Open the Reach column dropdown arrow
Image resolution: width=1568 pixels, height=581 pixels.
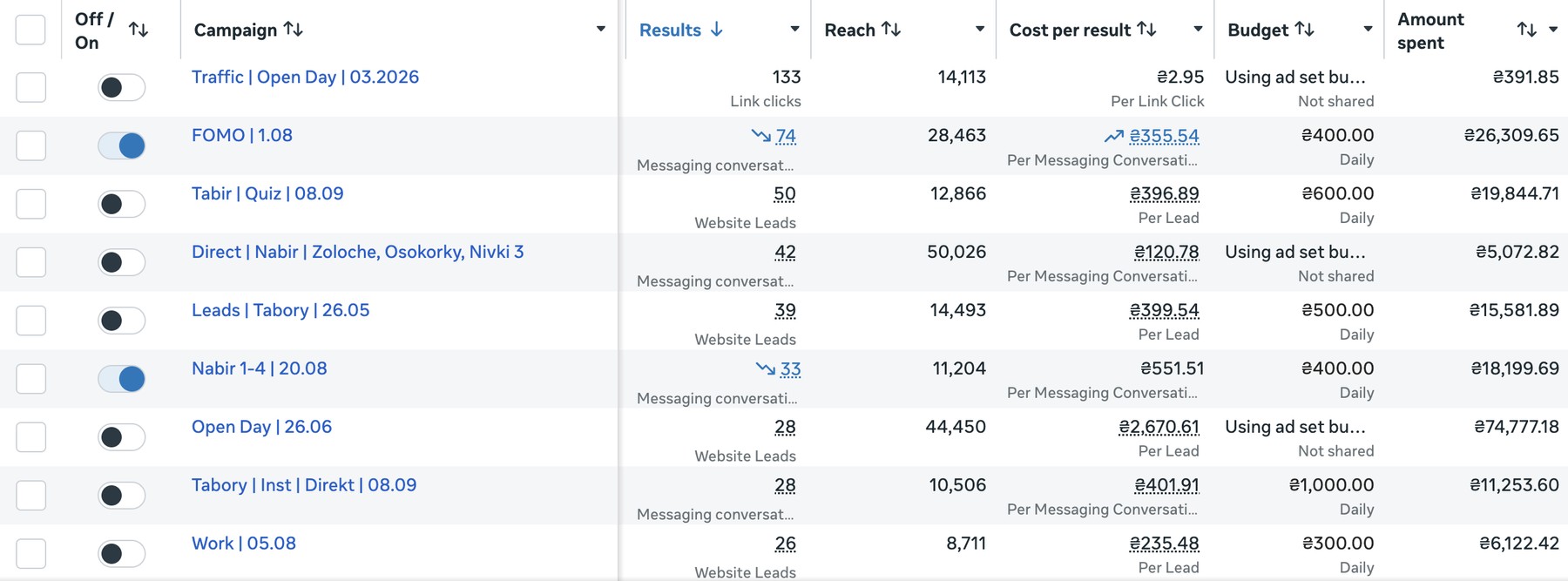click(x=980, y=30)
